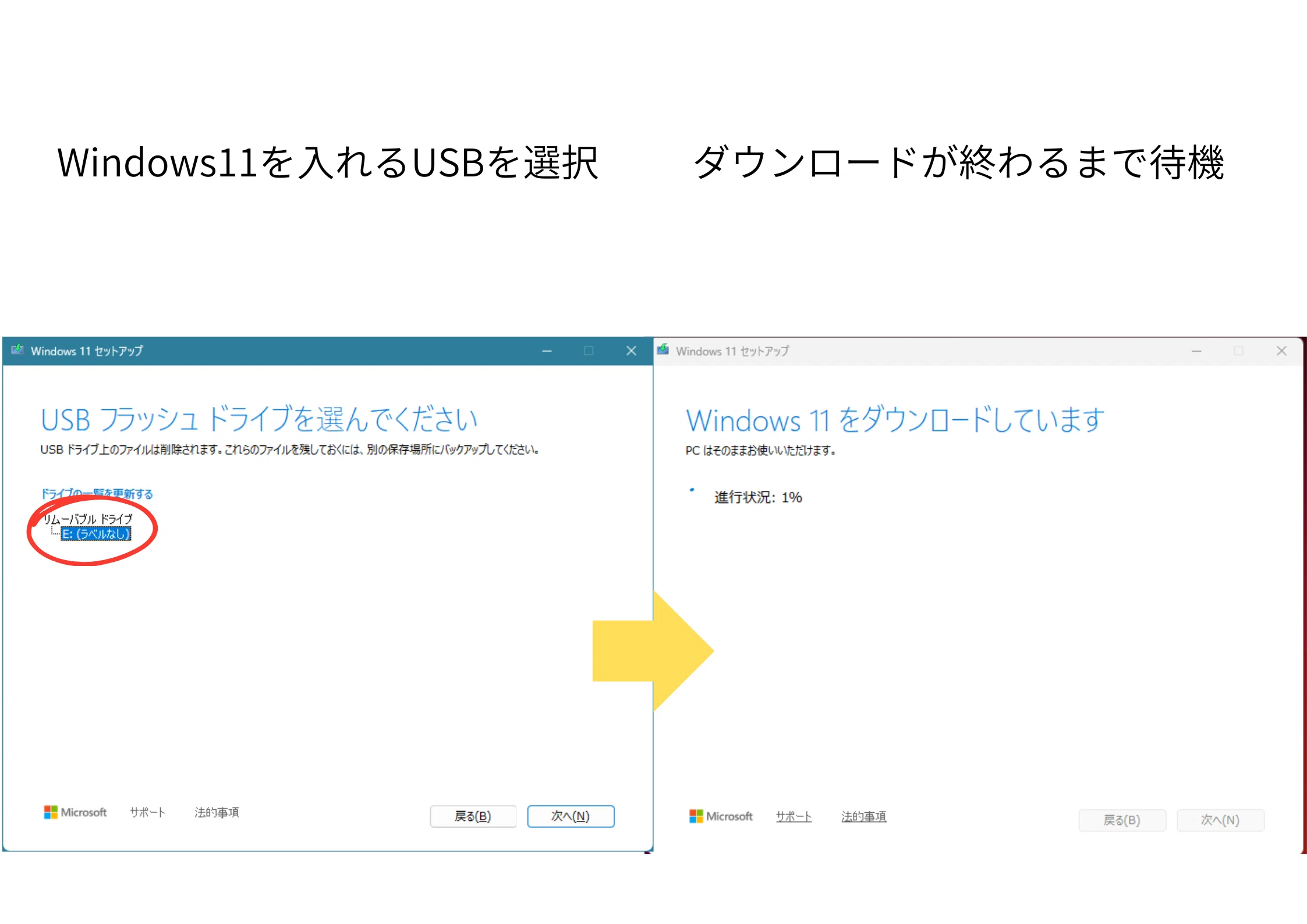Click the disabled 次へ(N) button in the download window
The image size is (1307, 924).
pyautogui.click(x=1220, y=820)
